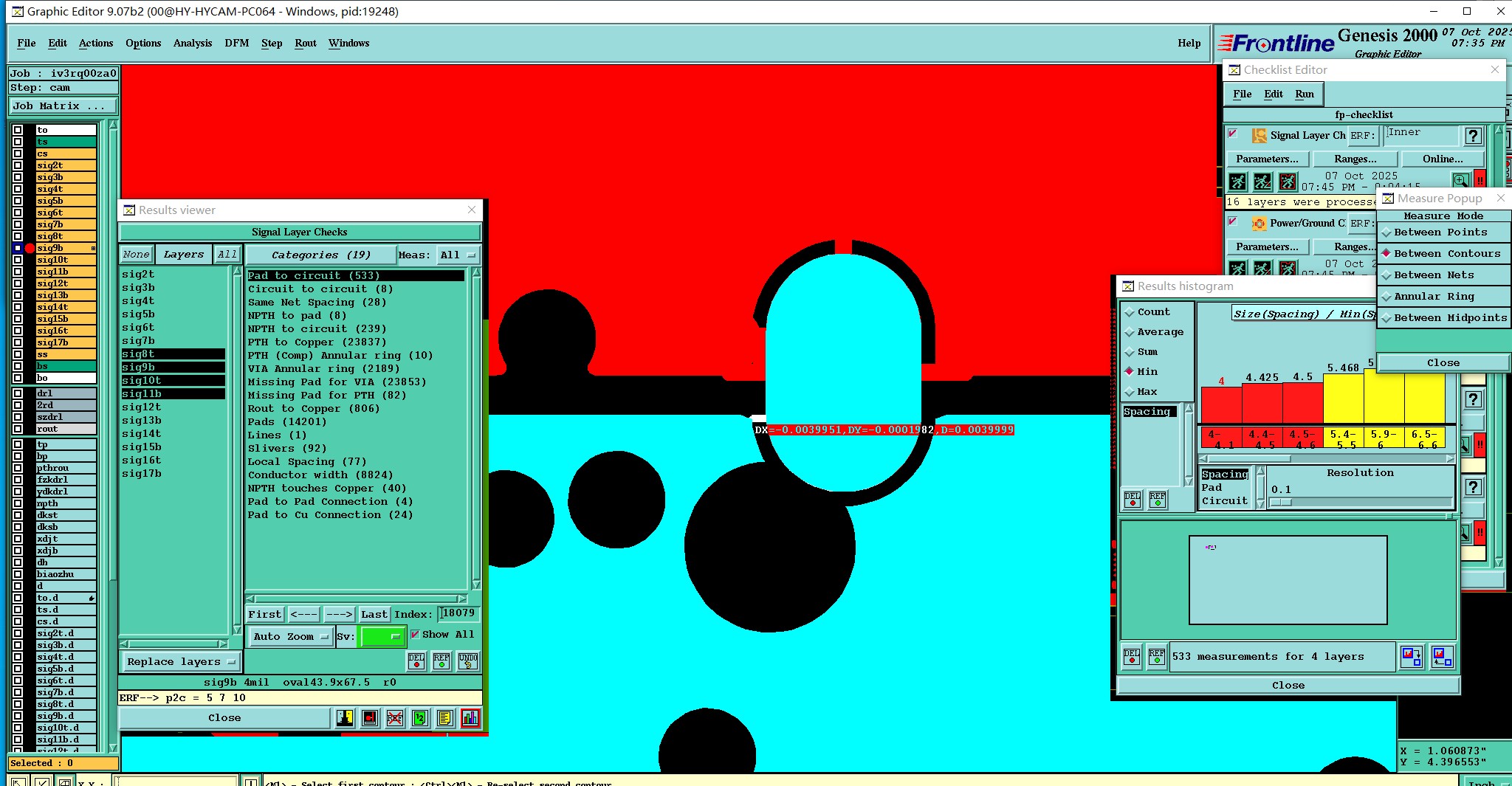
Task: Click Signal Layer Checks orange icon in checklist
Action: click(x=1260, y=136)
